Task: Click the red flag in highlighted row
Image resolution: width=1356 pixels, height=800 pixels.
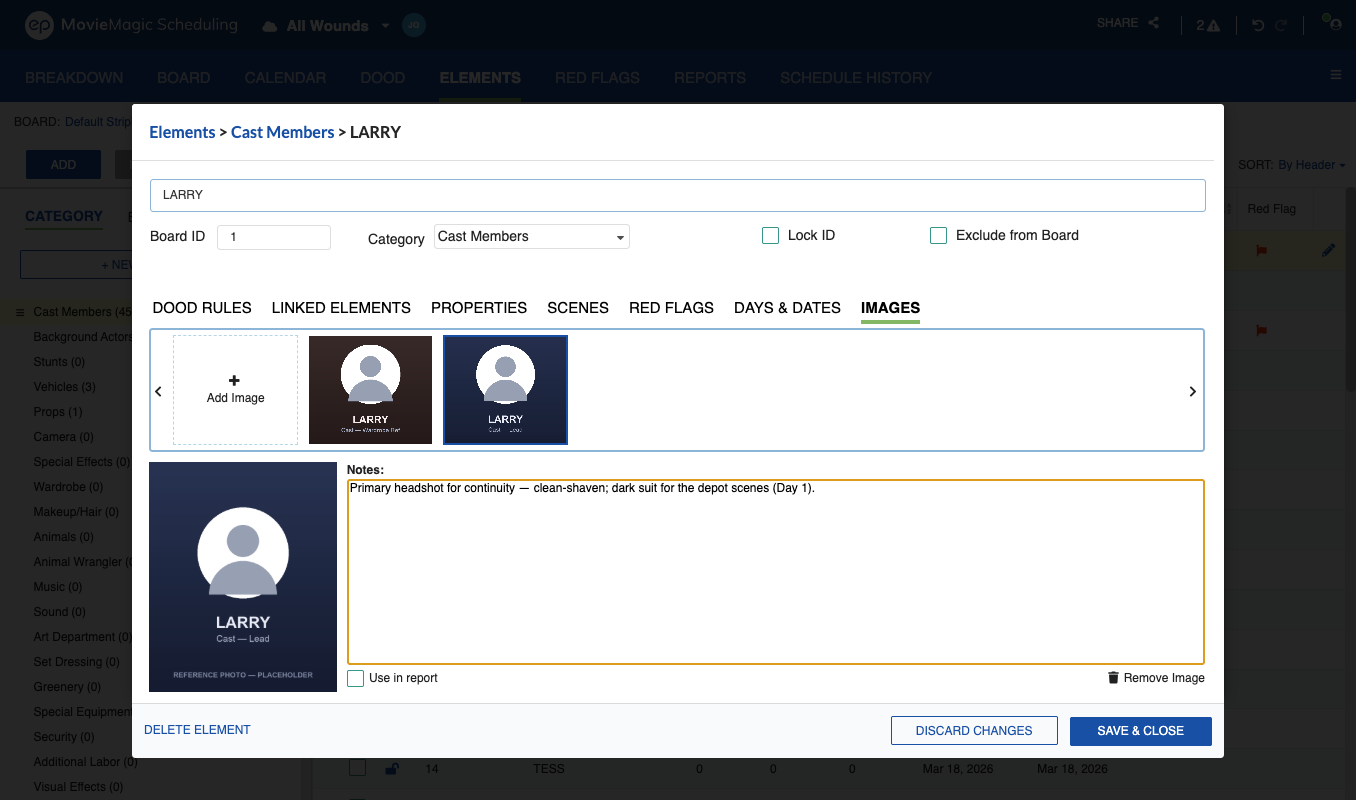Action: [1262, 251]
